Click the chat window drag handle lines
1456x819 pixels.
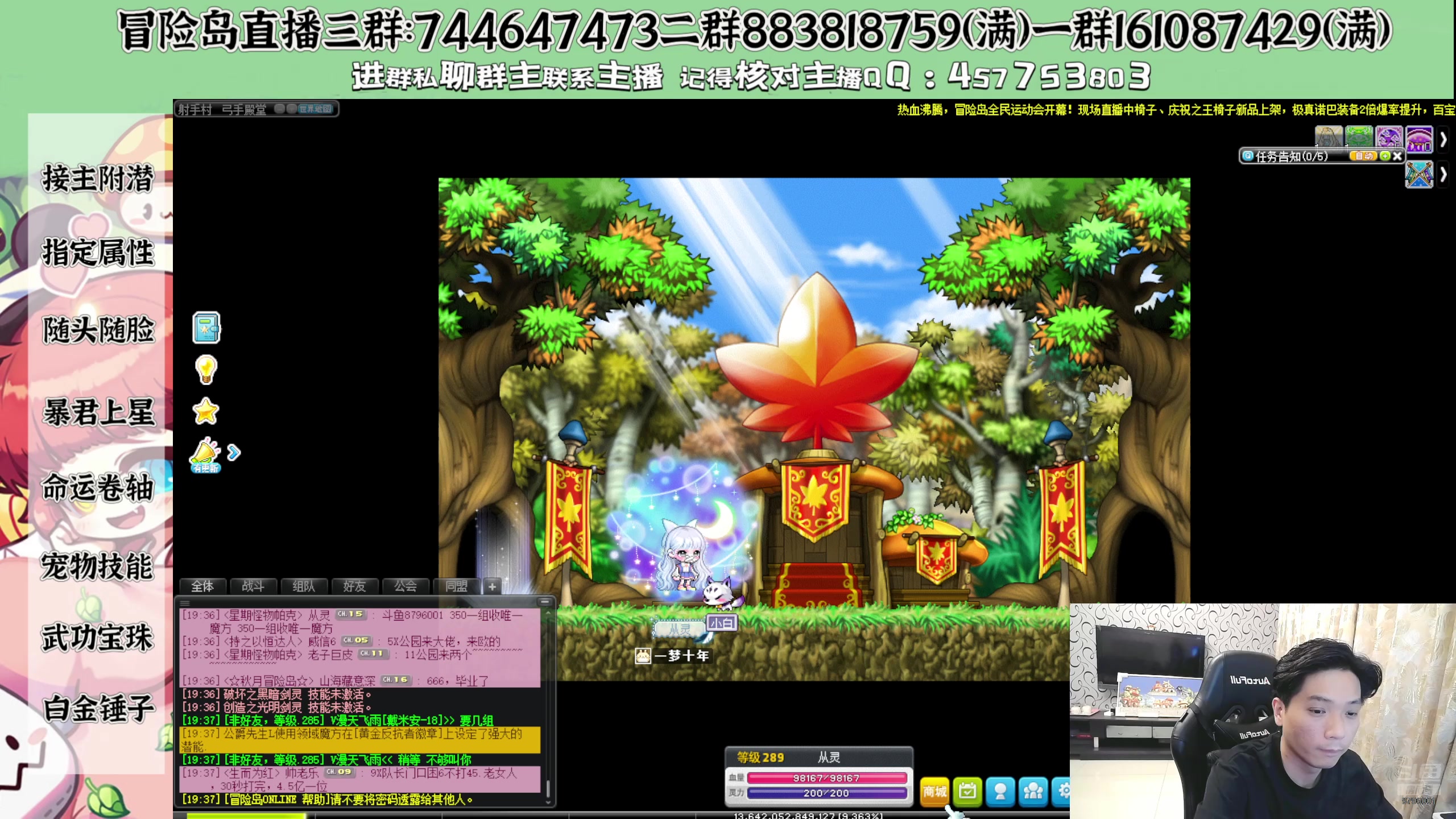pyautogui.click(x=185, y=603)
